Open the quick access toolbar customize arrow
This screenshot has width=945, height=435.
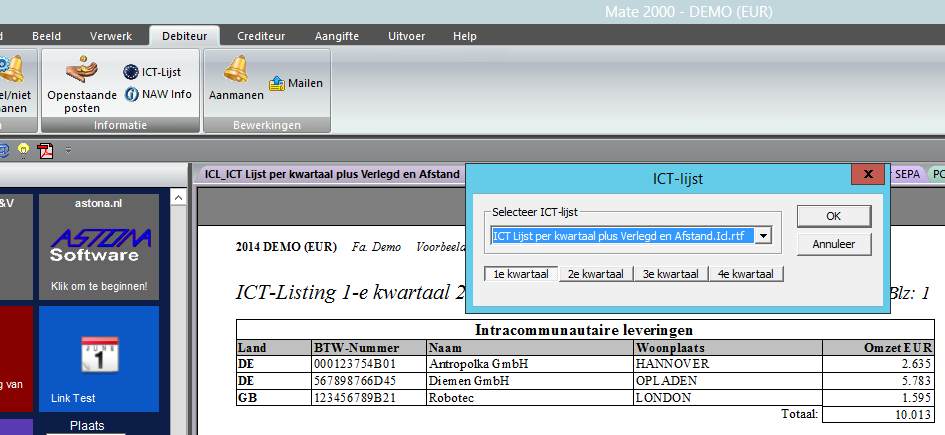click(68, 150)
